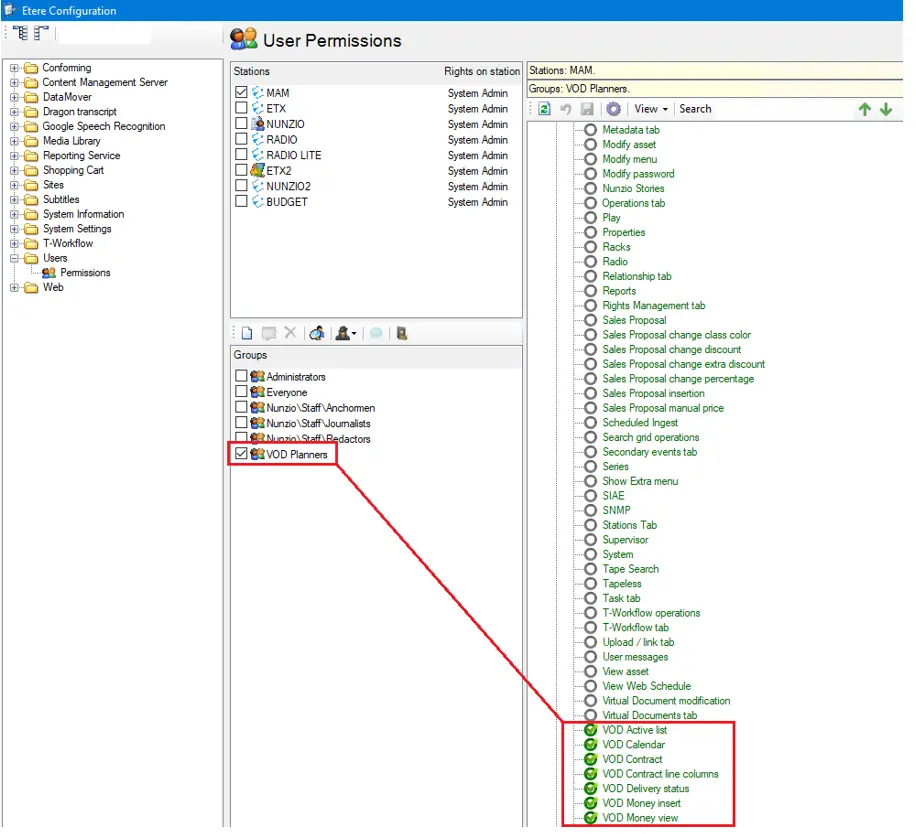Select the RADIO LITE station row
Image resolution: width=916 pixels, height=834 pixels.
(x=294, y=155)
